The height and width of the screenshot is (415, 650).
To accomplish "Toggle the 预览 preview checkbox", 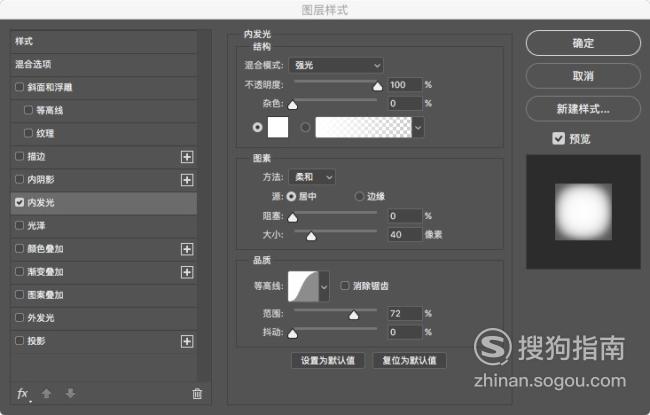I will [558, 138].
